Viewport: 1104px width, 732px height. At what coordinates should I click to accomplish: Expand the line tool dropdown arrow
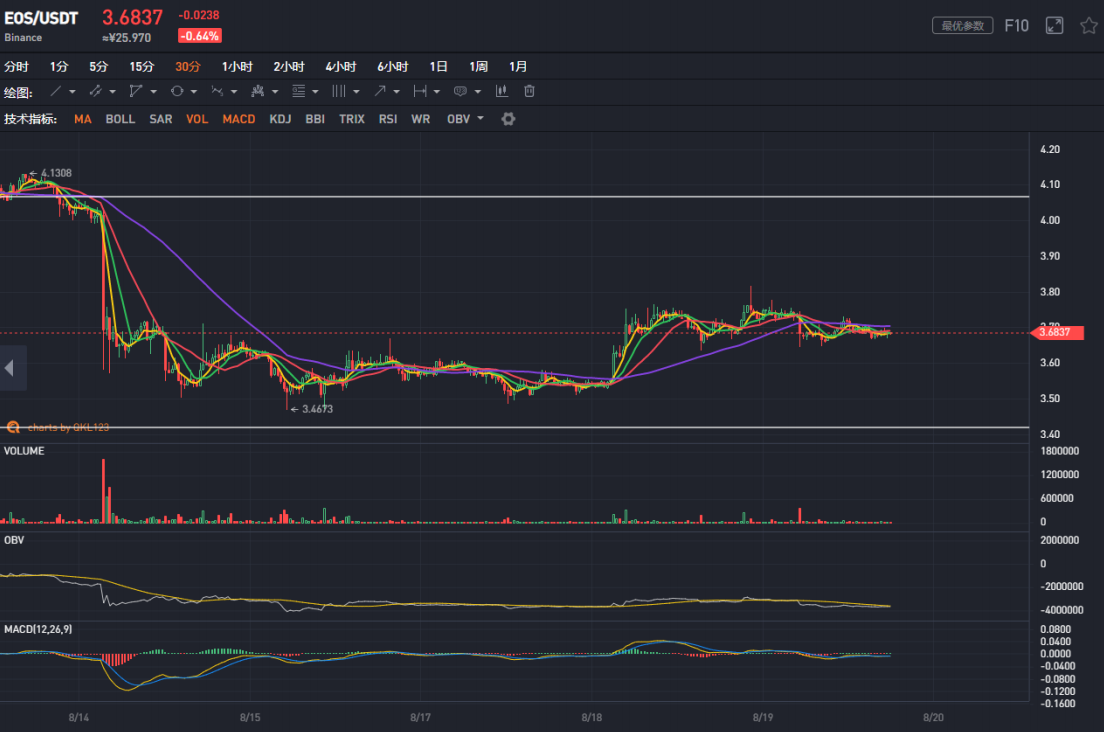pyautogui.click(x=73, y=92)
